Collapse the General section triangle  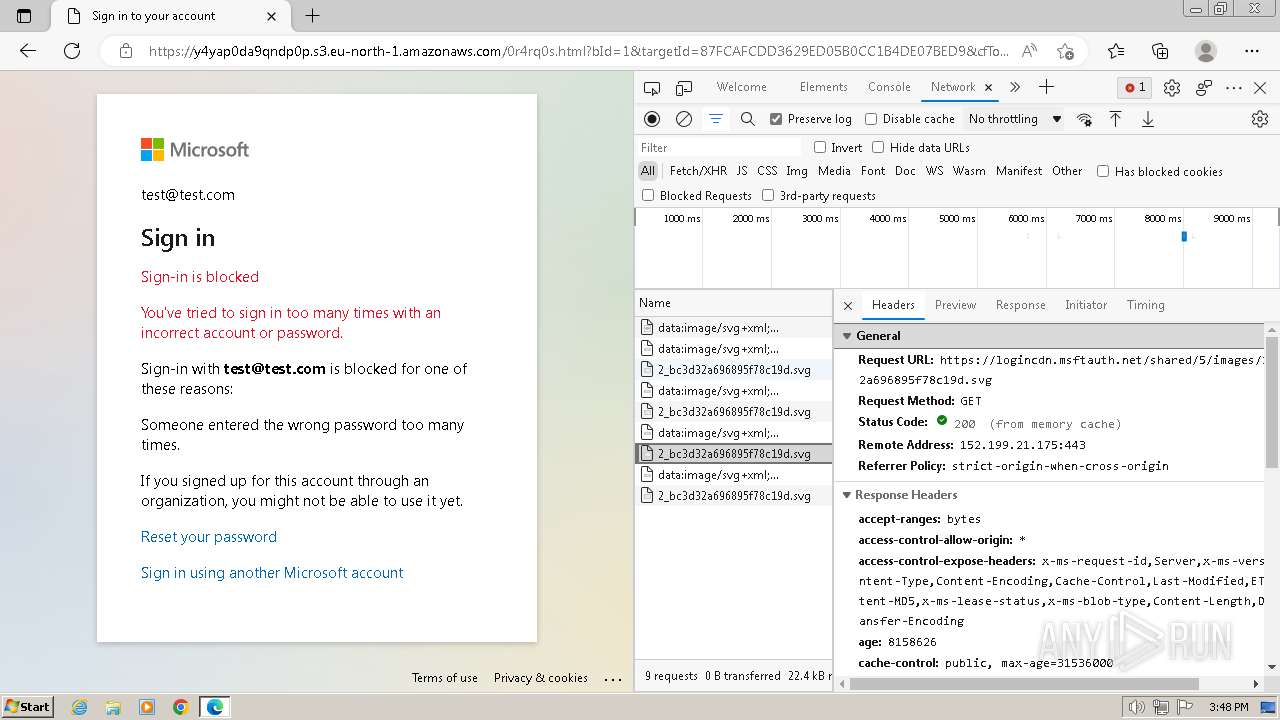pos(847,336)
